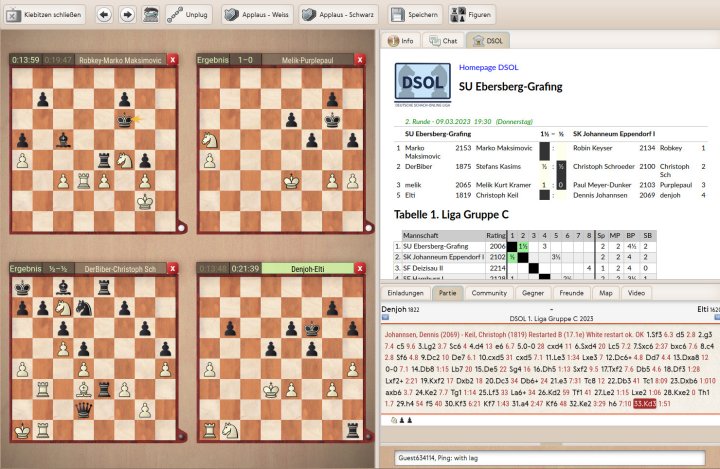Viewport: 720px width, 469px height.
Task: Switch to the Chat tab
Action: point(441,41)
